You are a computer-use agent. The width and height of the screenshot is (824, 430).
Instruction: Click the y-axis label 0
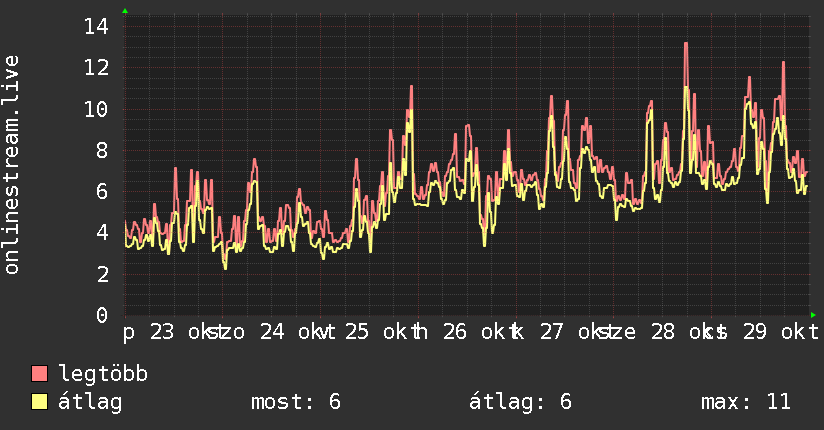coord(103,315)
